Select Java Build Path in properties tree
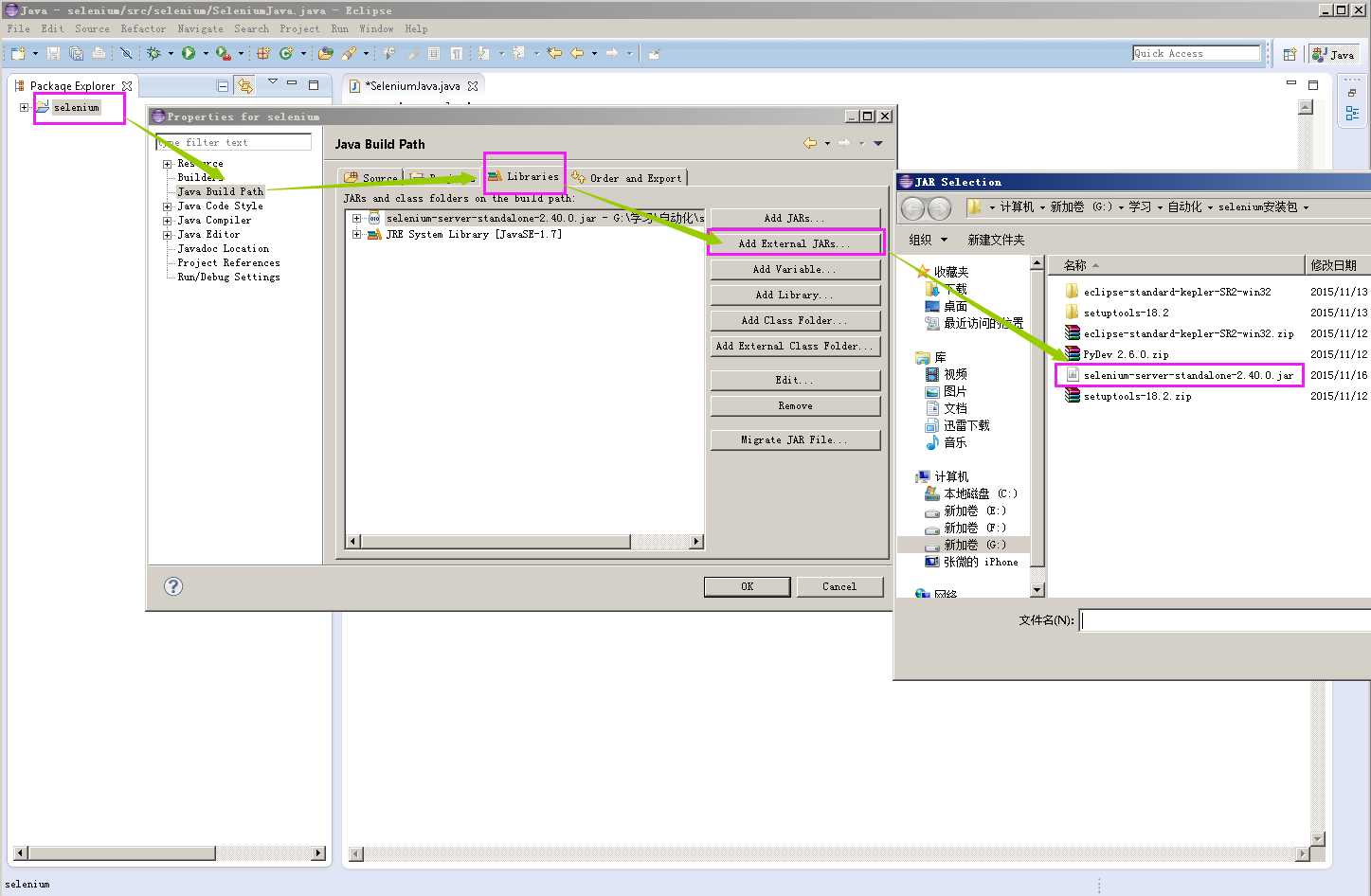The height and width of the screenshot is (896, 1371). pos(220,191)
